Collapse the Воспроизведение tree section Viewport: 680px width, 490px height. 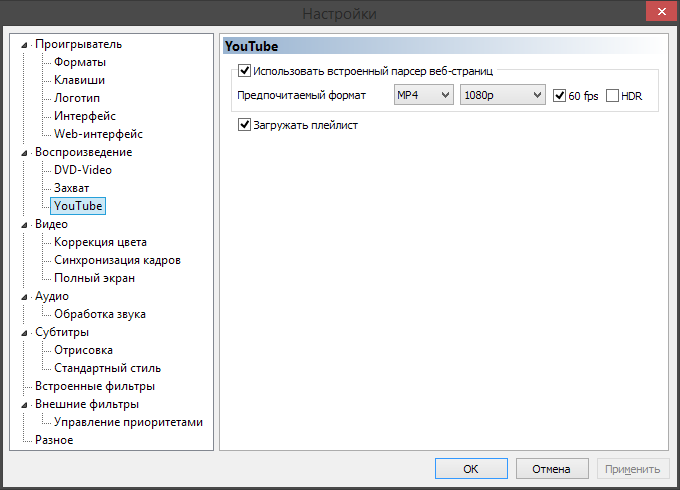[23, 152]
